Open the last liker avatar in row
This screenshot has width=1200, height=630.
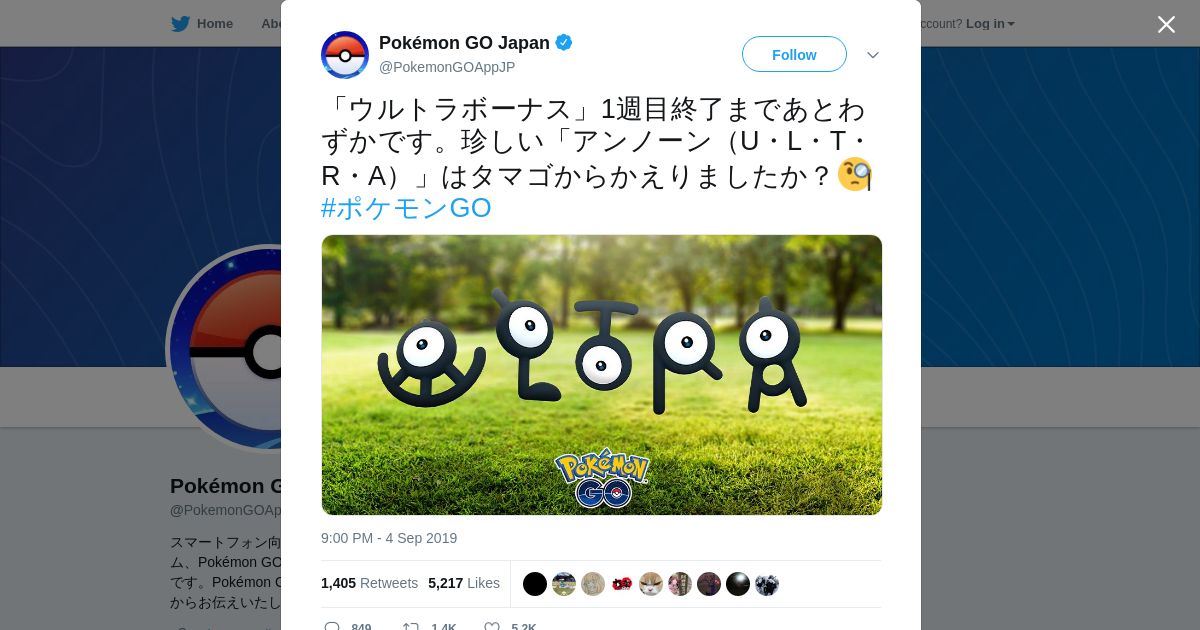767,584
